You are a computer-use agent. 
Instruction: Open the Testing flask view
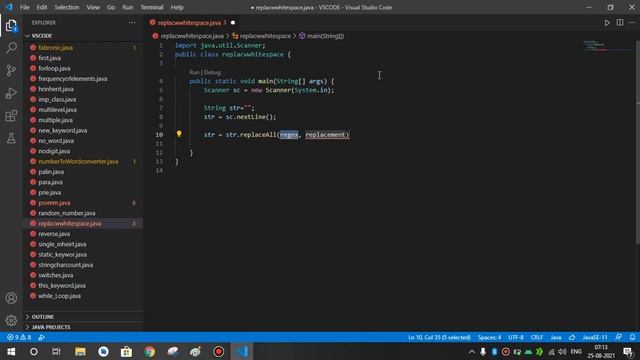[11, 138]
